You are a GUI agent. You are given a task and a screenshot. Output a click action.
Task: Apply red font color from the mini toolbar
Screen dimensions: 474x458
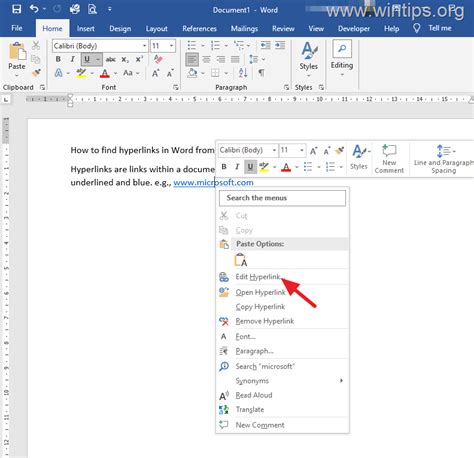[286, 167]
